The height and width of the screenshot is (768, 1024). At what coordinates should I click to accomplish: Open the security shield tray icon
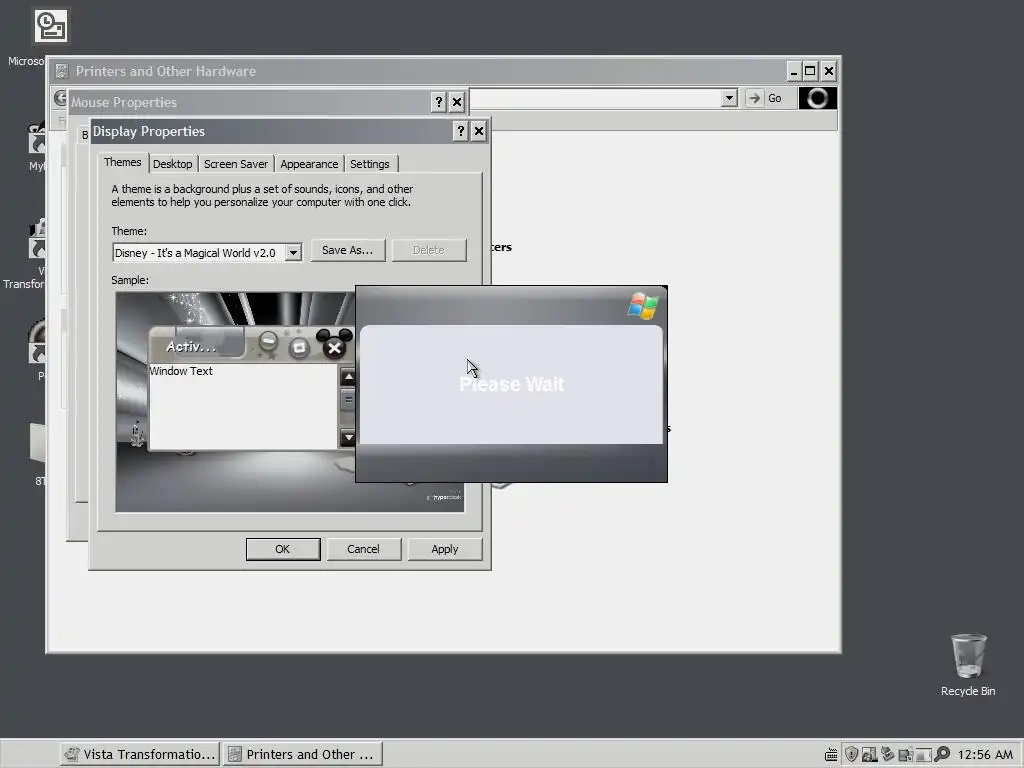(851, 754)
